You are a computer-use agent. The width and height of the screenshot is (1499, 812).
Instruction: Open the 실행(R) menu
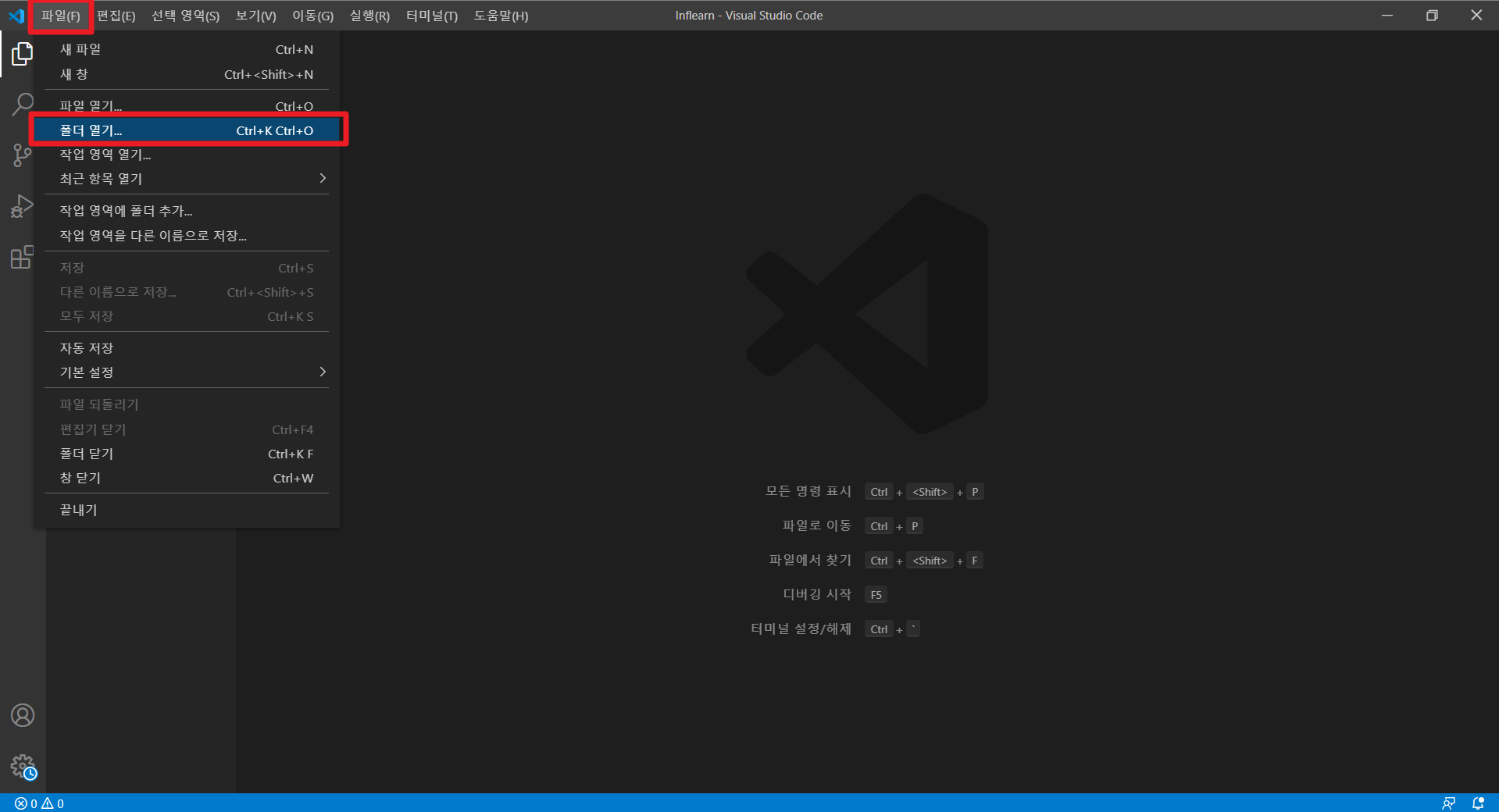369,16
